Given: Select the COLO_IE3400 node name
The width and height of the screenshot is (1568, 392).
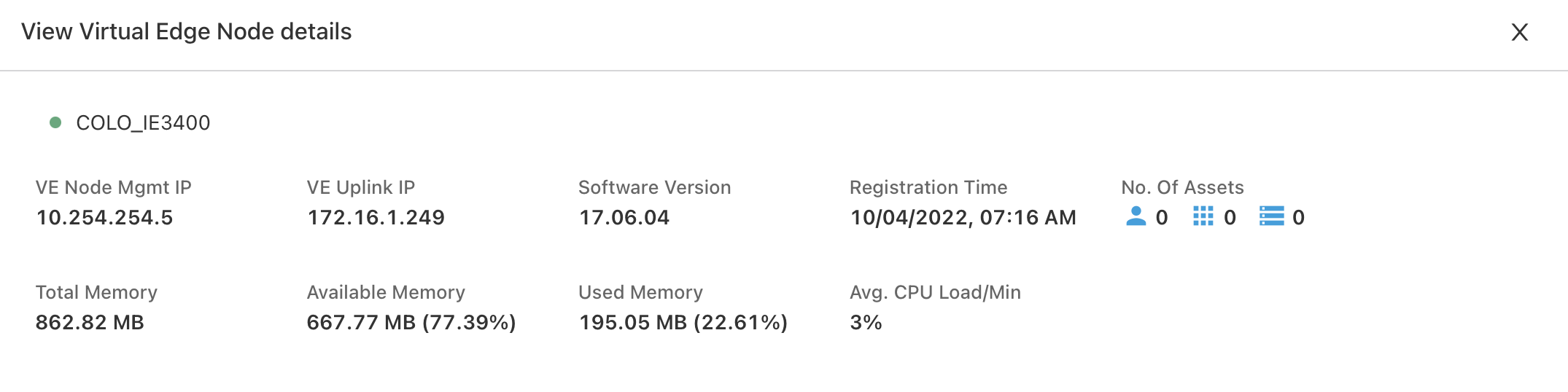Looking at the screenshot, I should coord(143,123).
